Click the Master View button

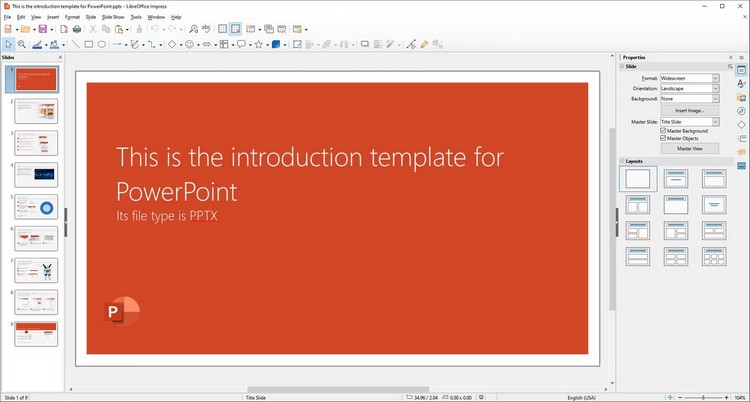pyautogui.click(x=689, y=148)
